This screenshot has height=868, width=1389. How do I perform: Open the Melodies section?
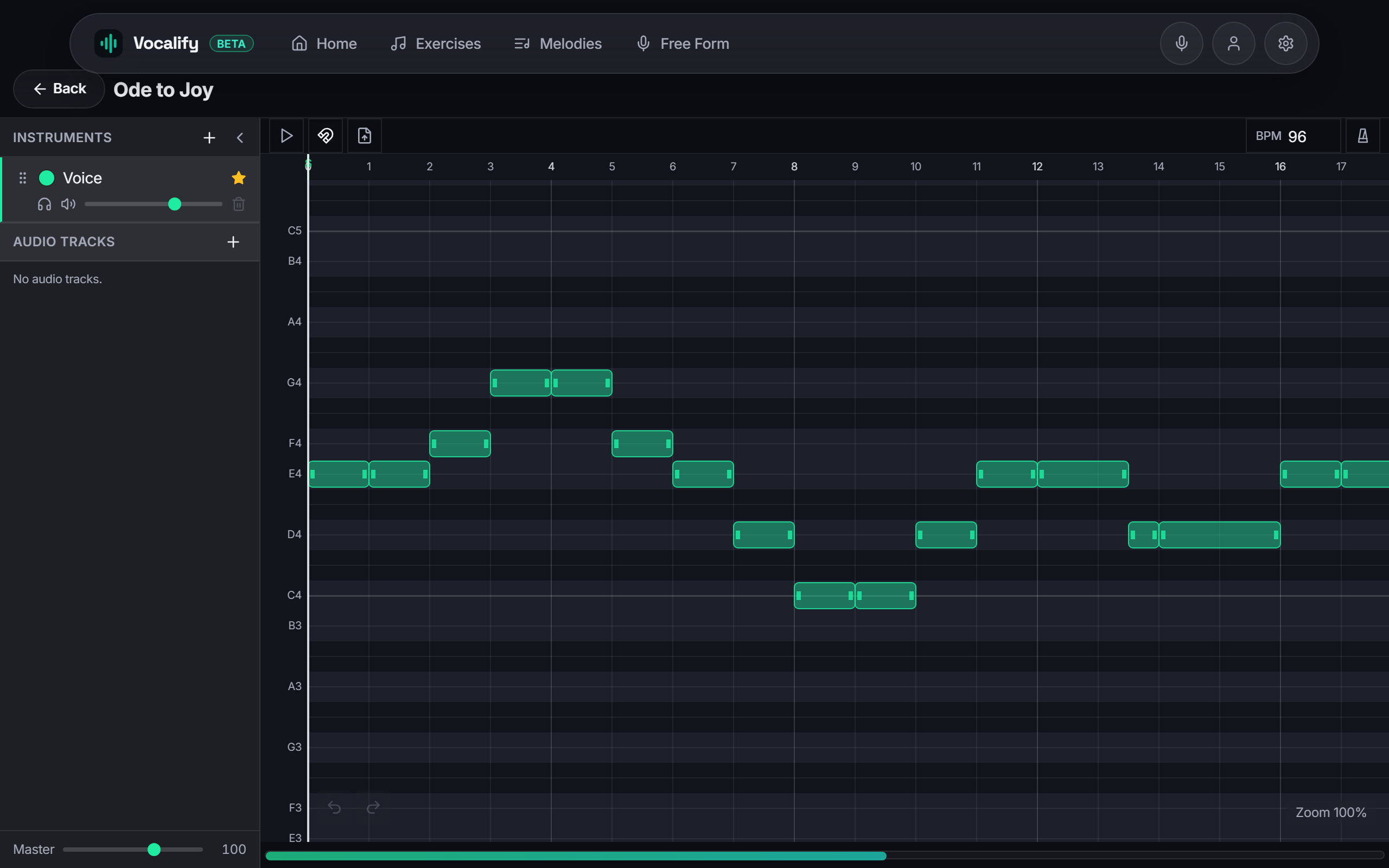pyautogui.click(x=558, y=43)
